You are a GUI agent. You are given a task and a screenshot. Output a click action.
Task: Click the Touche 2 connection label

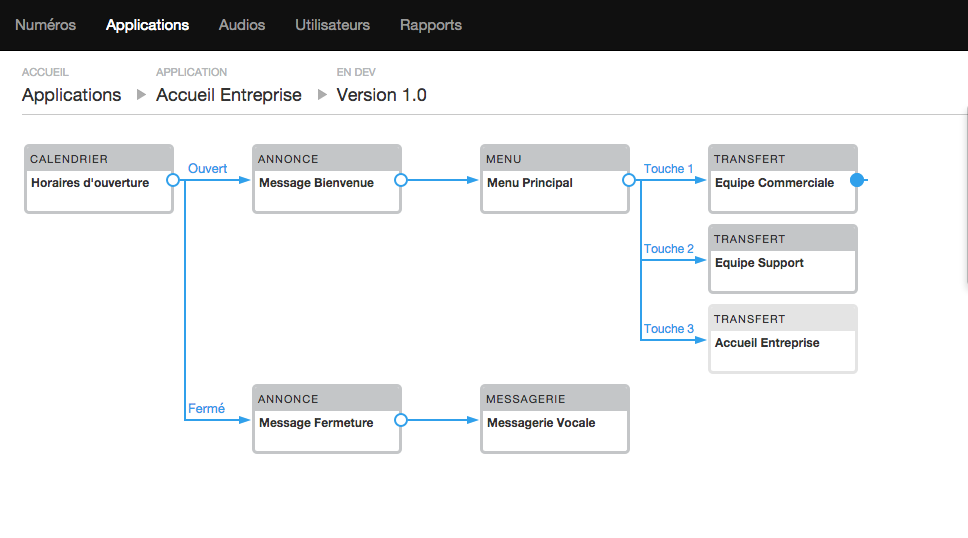669,249
